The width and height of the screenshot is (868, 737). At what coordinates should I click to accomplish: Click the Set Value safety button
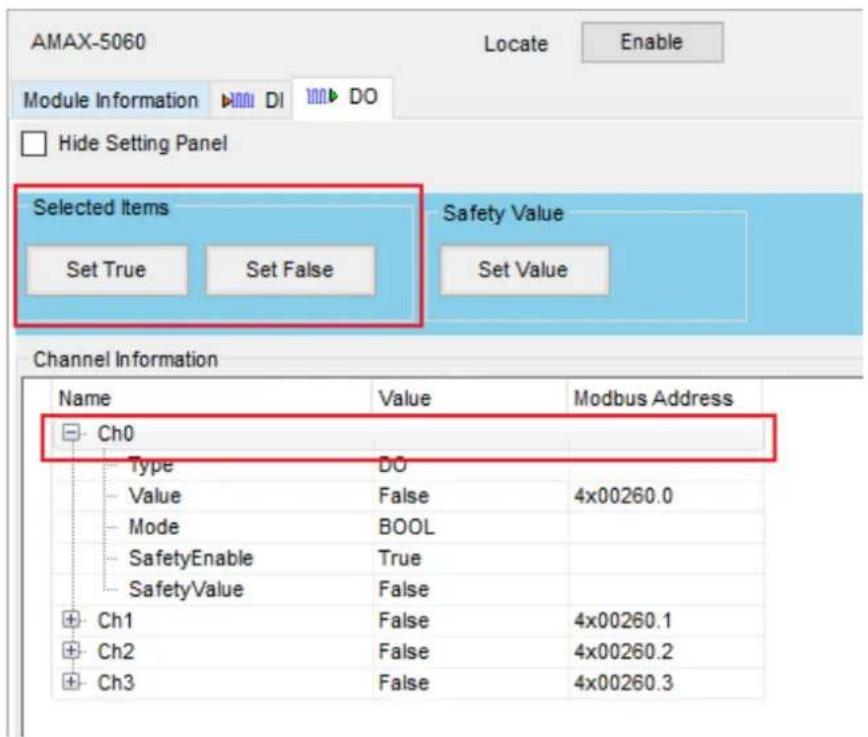coord(524,270)
